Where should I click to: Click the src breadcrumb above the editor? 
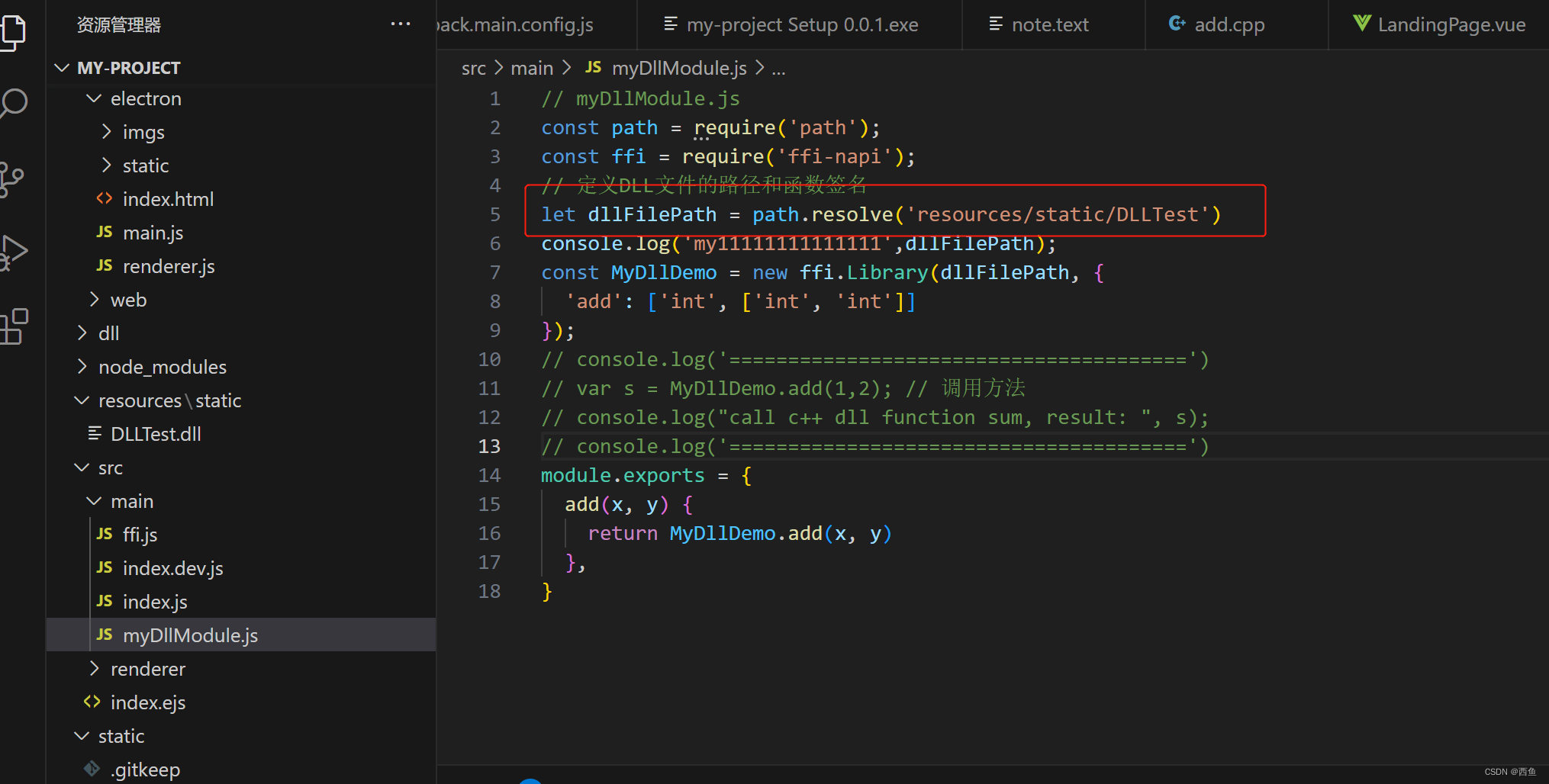click(473, 68)
